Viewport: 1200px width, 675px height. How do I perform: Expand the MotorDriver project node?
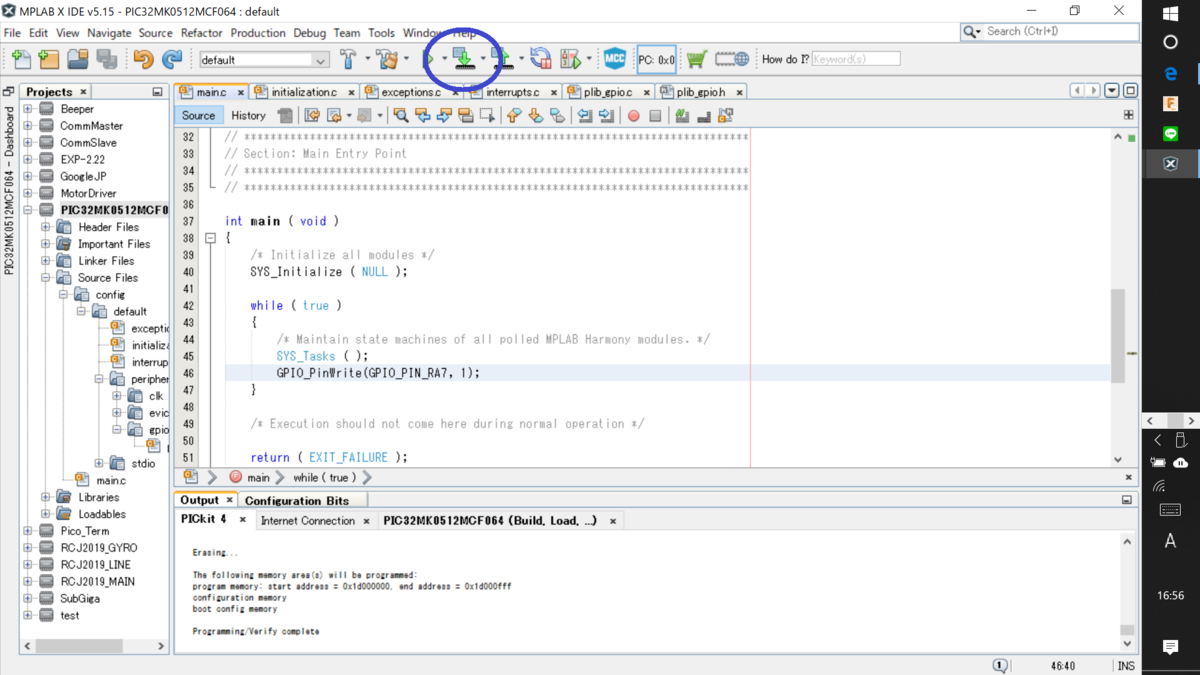coord(28,193)
